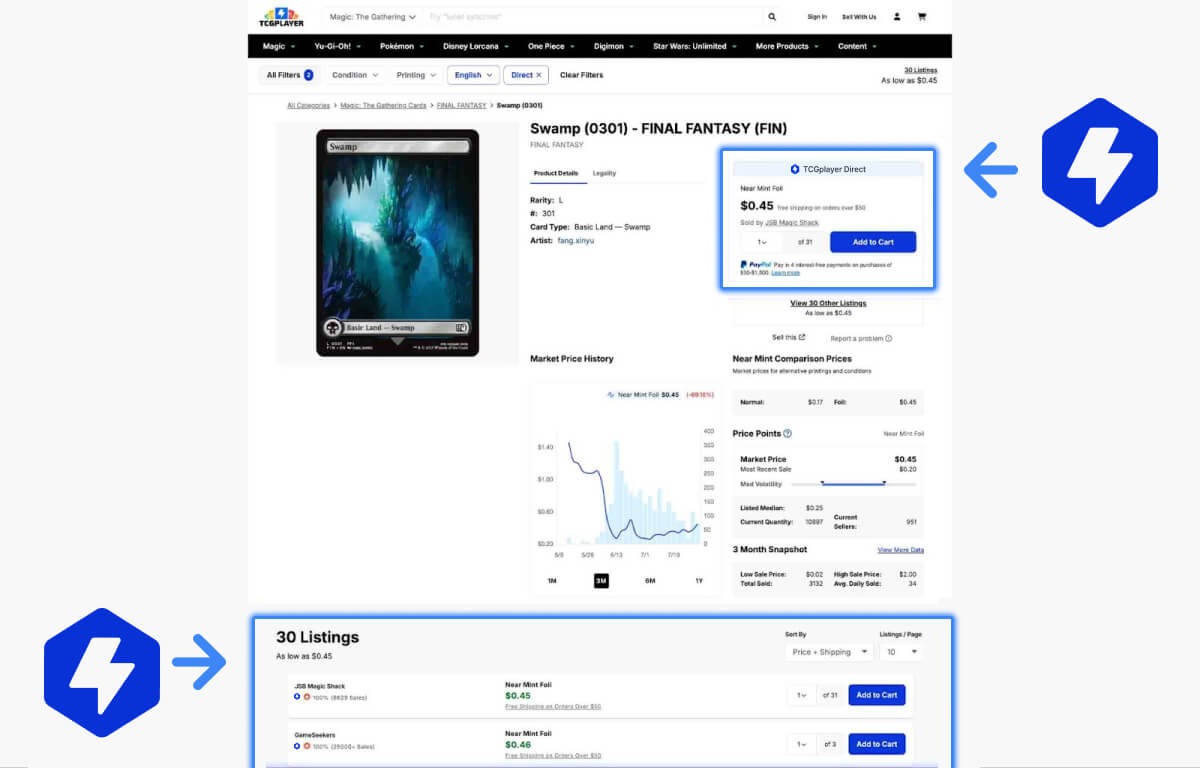Click the search magnifier icon
This screenshot has height=768, width=1200.
[772, 17]
